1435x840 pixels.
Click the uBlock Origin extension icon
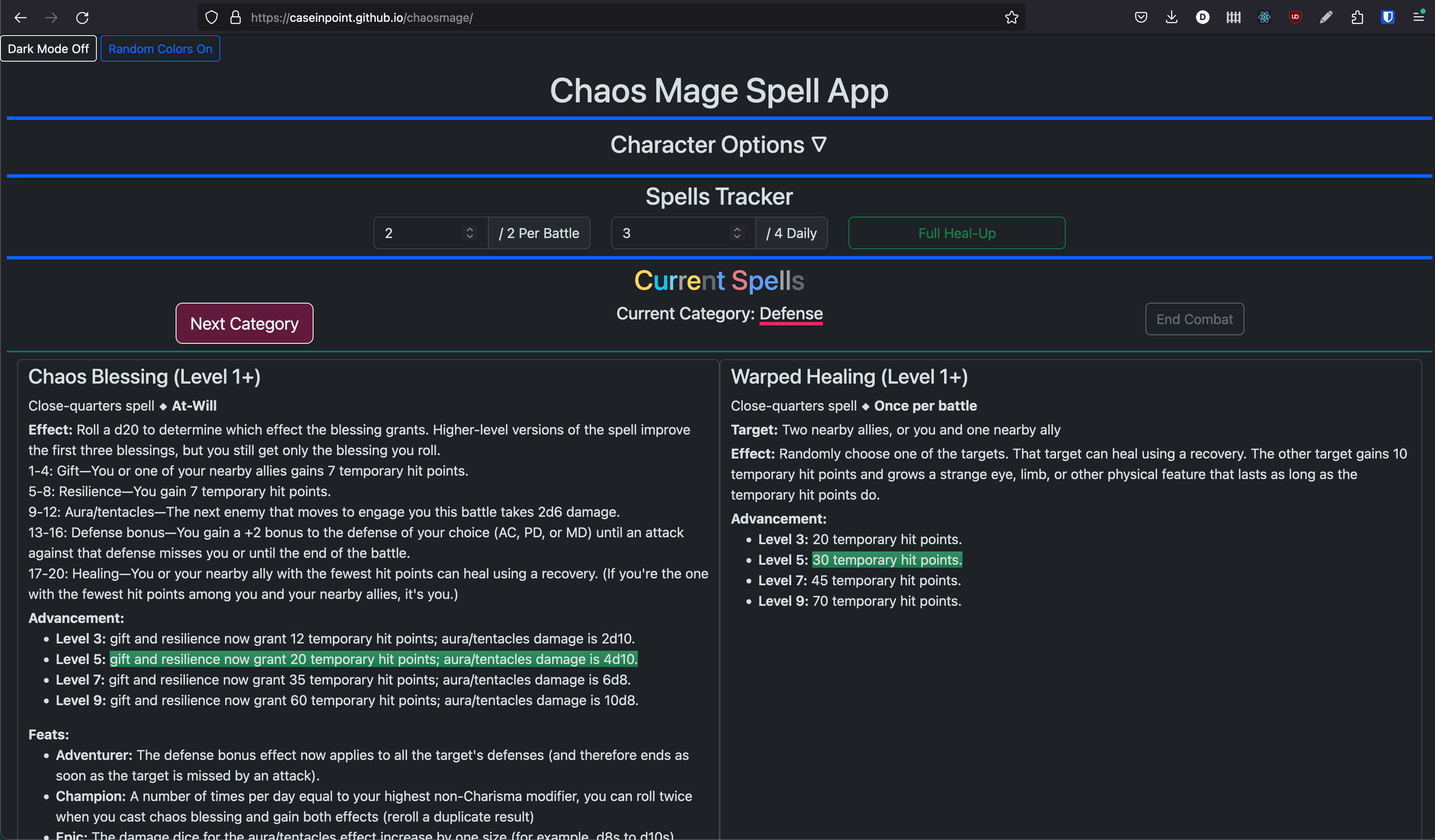coord(1295,17)
